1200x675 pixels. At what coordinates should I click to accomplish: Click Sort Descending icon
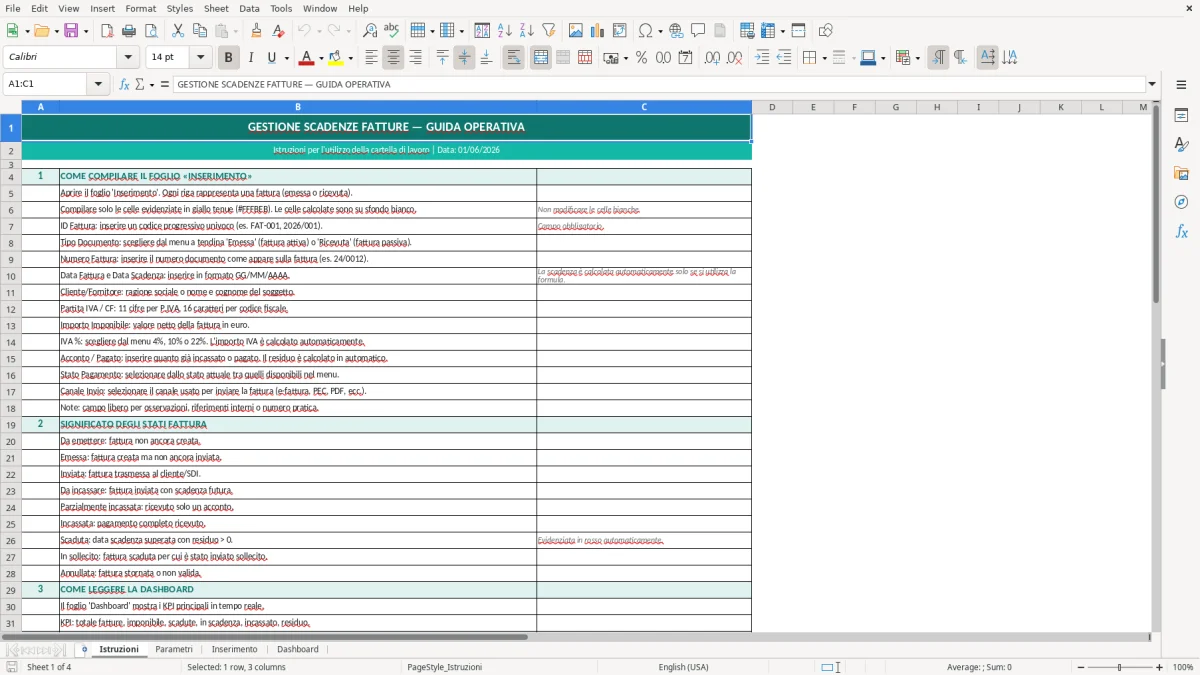click(526, 31)
